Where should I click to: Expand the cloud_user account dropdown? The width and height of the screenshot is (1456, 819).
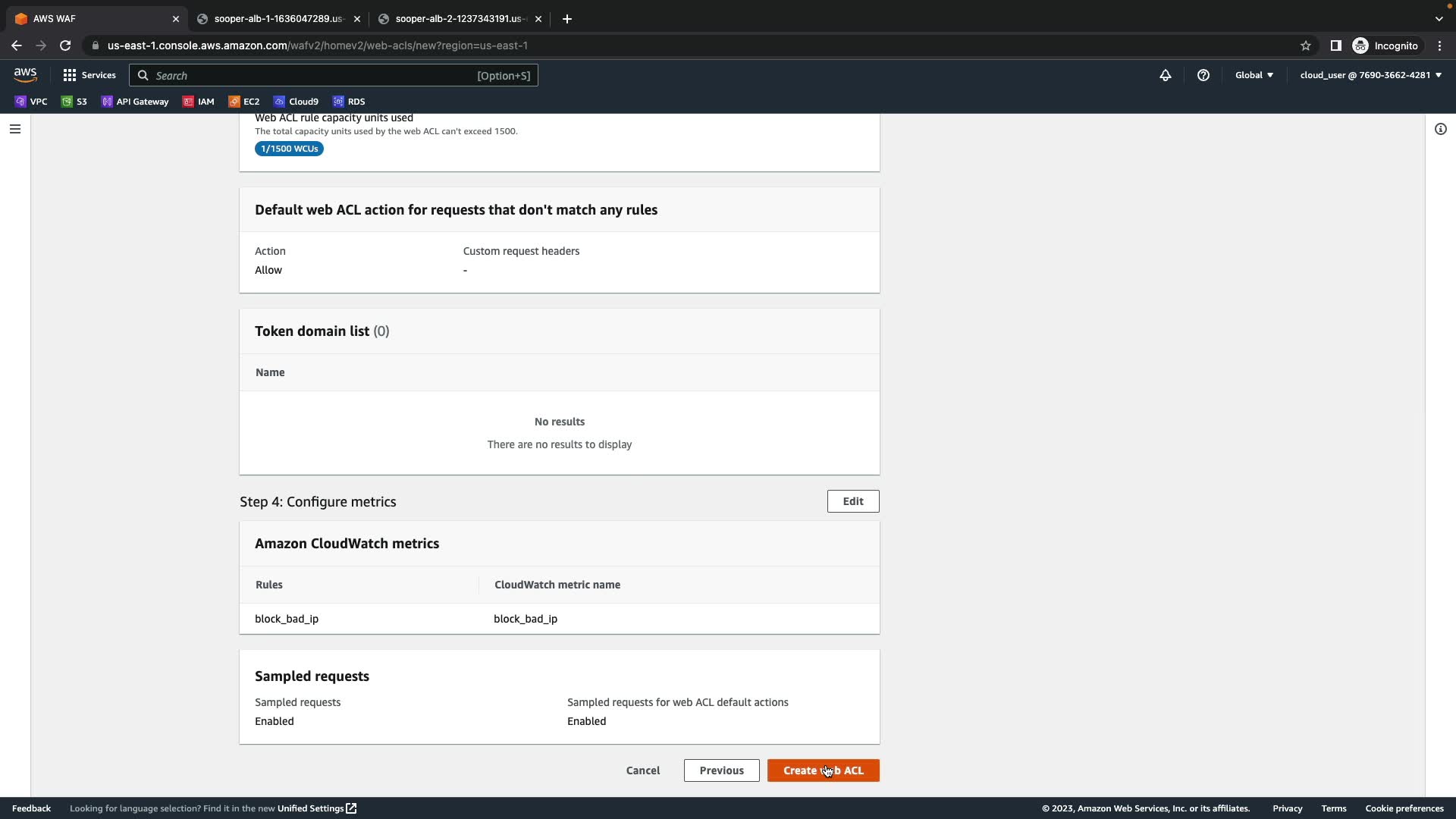(1370, 75)
